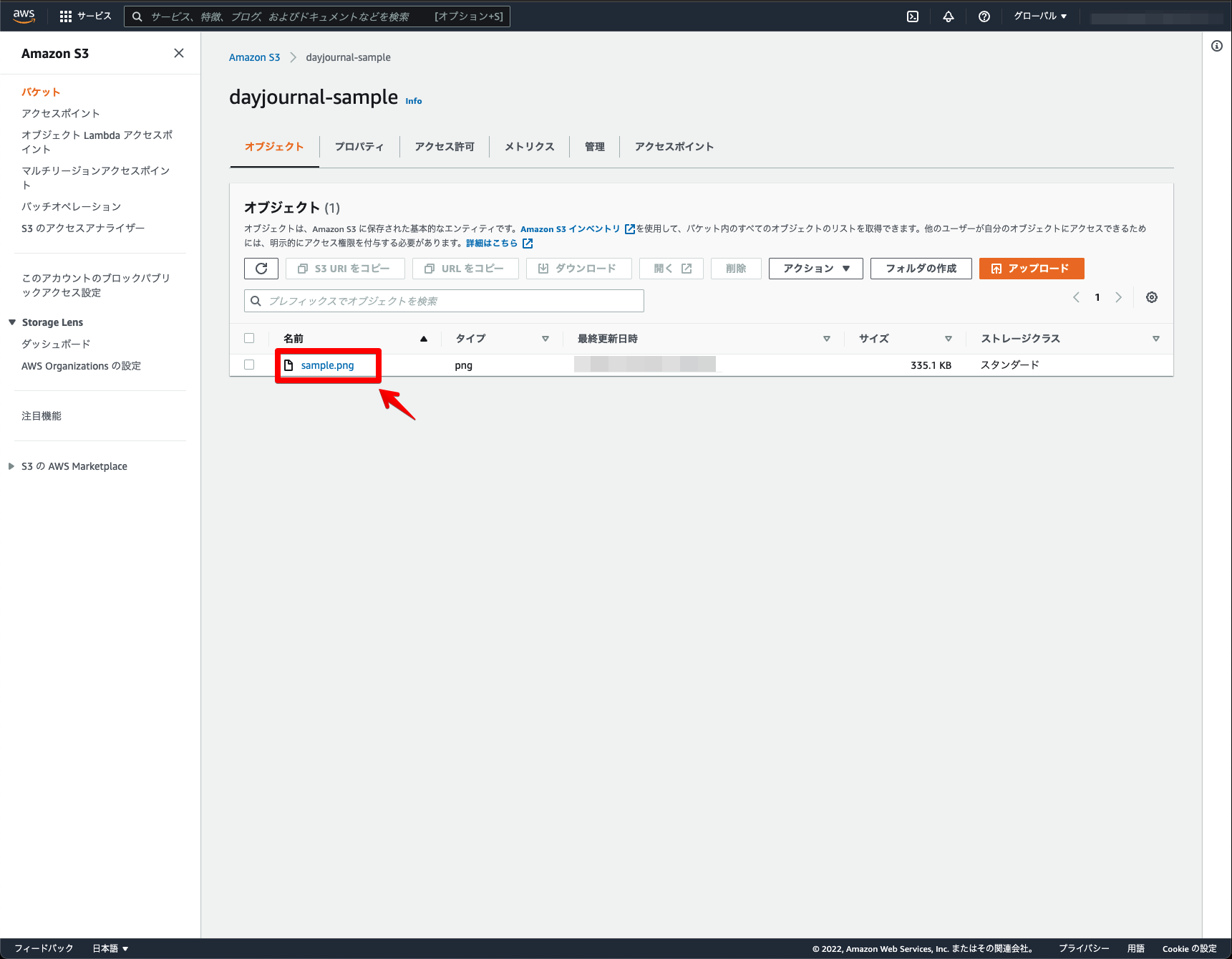Open the 日本語 language selector
The width and height of the screenshot is (1232, 959).
[110, 948]
